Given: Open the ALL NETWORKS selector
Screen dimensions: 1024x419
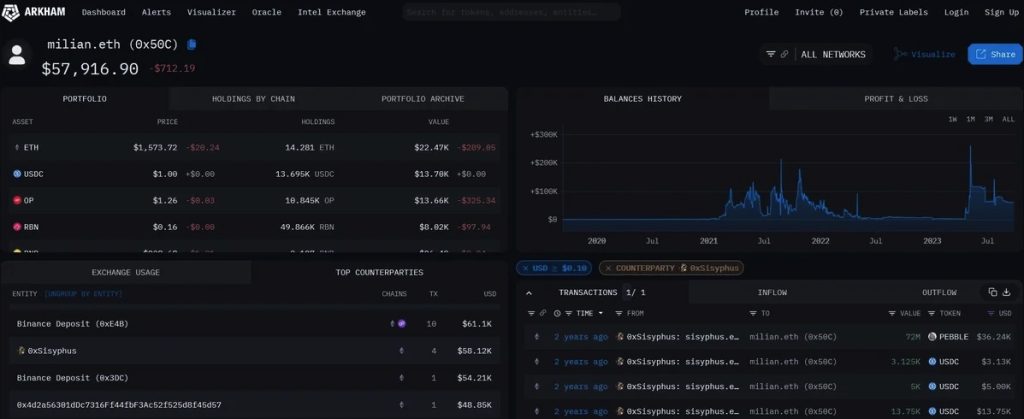Looking at the screenshot, I should 833,54.
